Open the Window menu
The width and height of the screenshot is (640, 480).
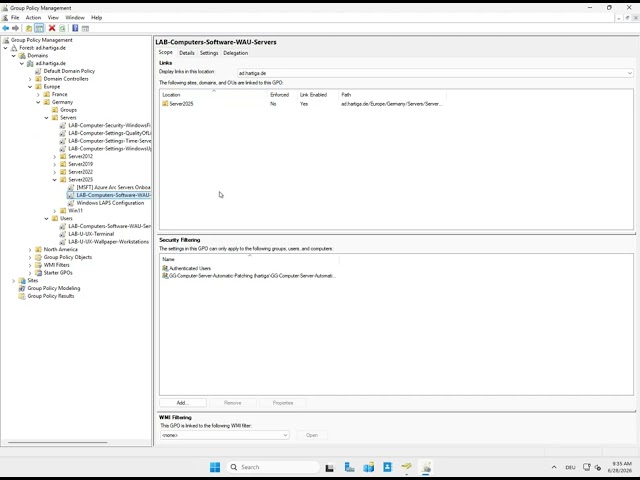pos(75,18)
